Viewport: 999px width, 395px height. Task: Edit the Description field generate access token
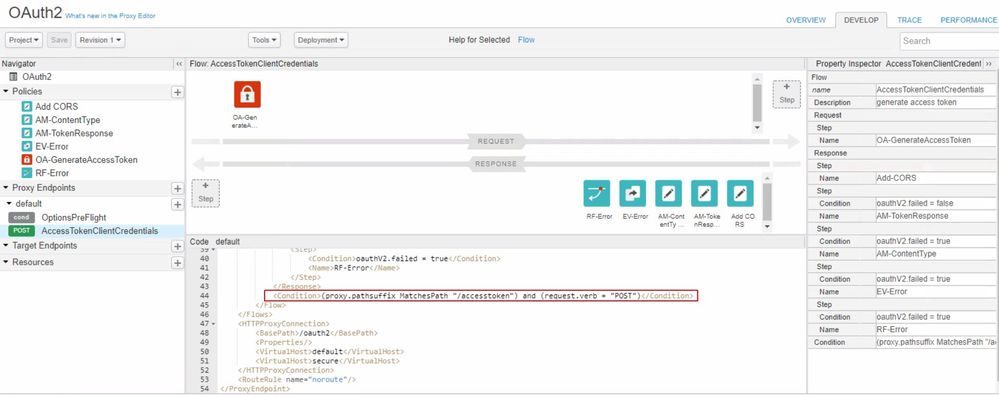pos(935,103)
